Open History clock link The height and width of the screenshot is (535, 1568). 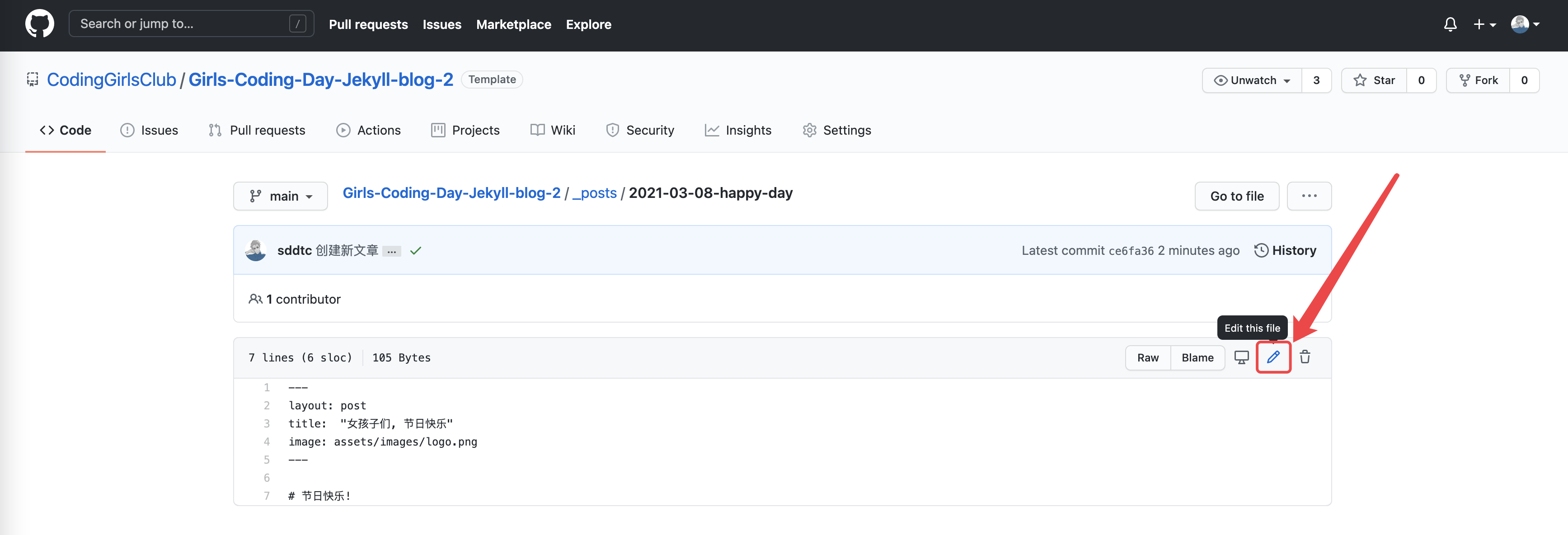point(1285,250)
